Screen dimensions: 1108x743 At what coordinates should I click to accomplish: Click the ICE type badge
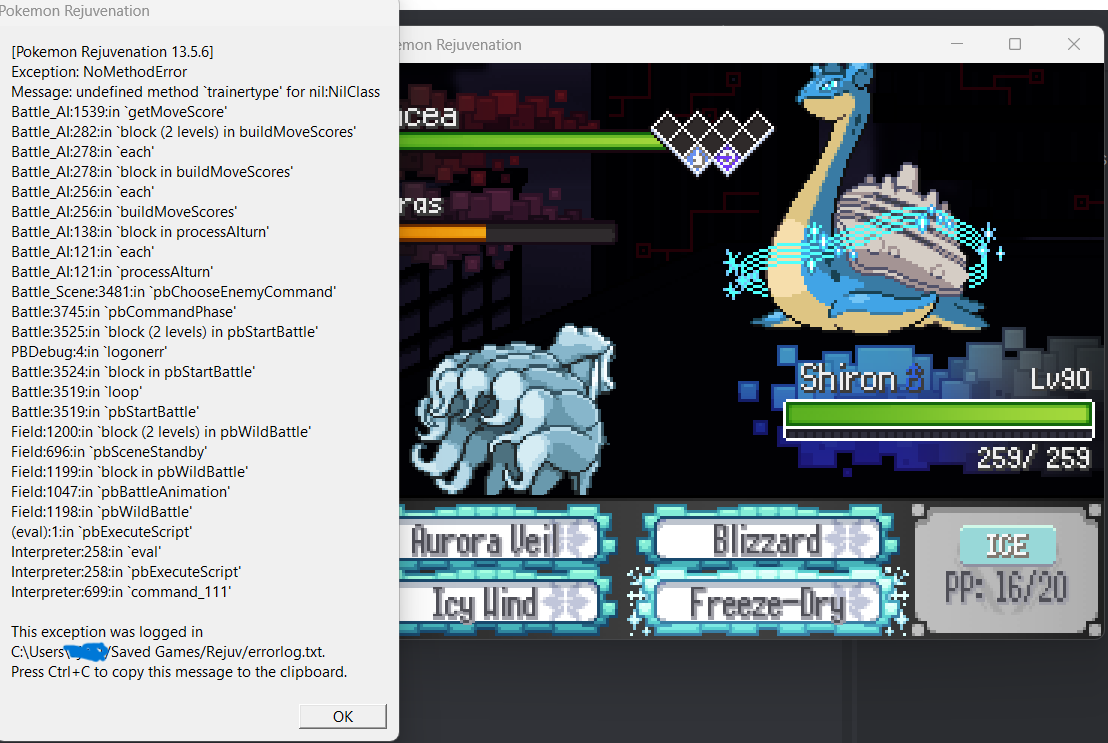(x=1007, y=545)
